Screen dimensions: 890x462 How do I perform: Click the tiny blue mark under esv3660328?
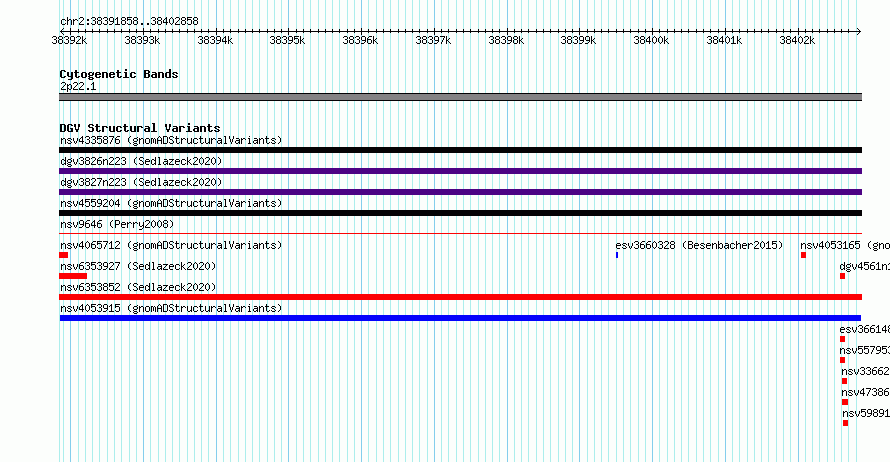coord(617,255)
